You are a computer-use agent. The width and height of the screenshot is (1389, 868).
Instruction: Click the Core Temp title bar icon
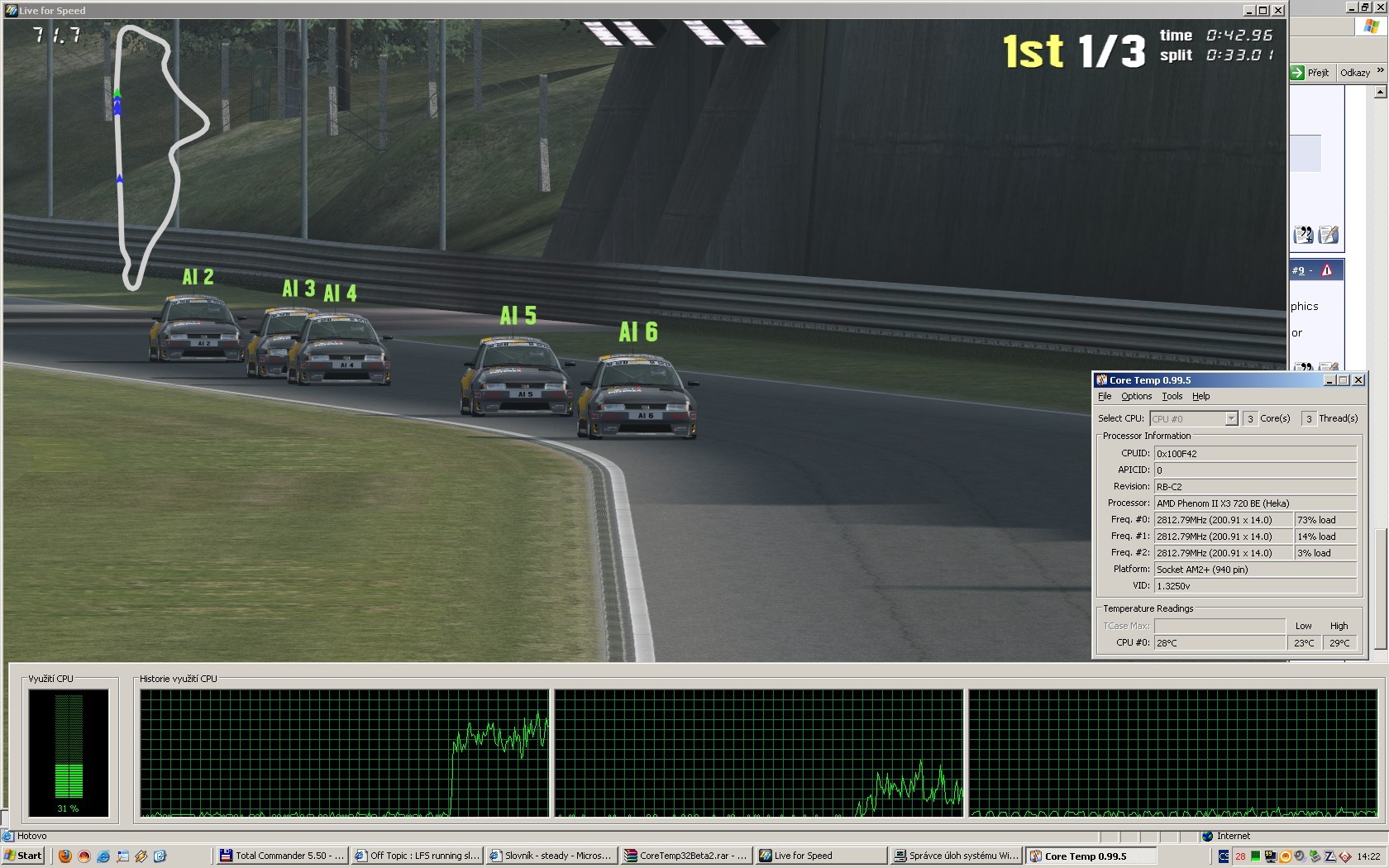click(1101, 380)
